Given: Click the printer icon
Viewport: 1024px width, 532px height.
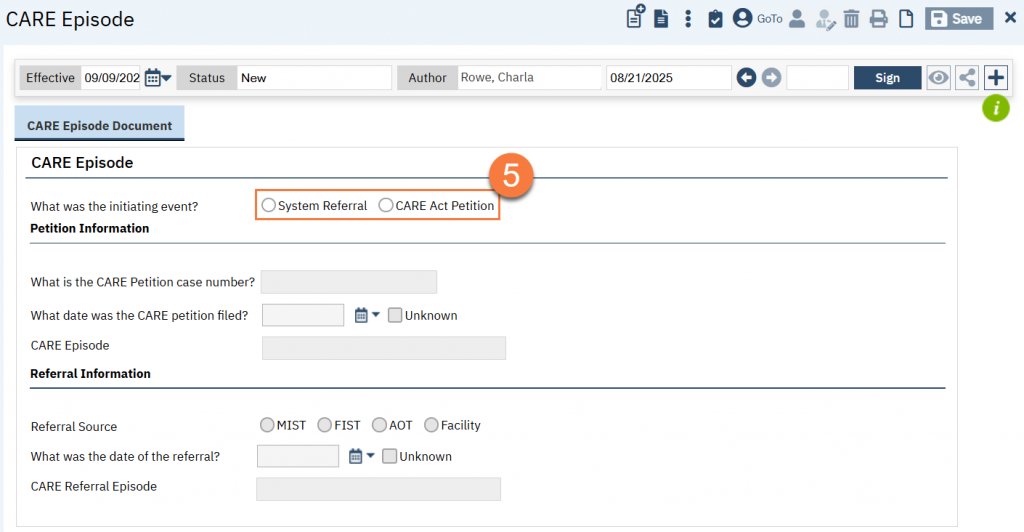Looking at the screenshot, I should coord(878,19).
